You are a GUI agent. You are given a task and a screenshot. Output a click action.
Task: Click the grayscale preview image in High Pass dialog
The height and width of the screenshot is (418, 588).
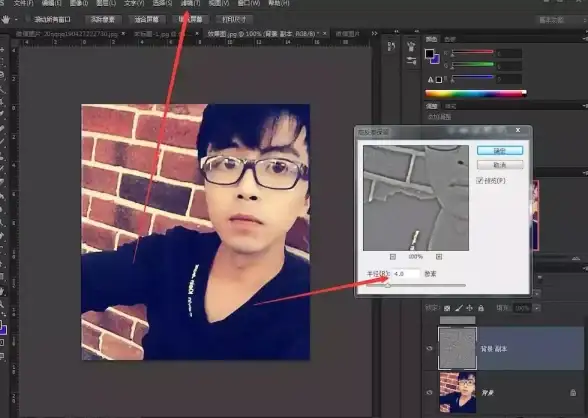pos(416,198)
